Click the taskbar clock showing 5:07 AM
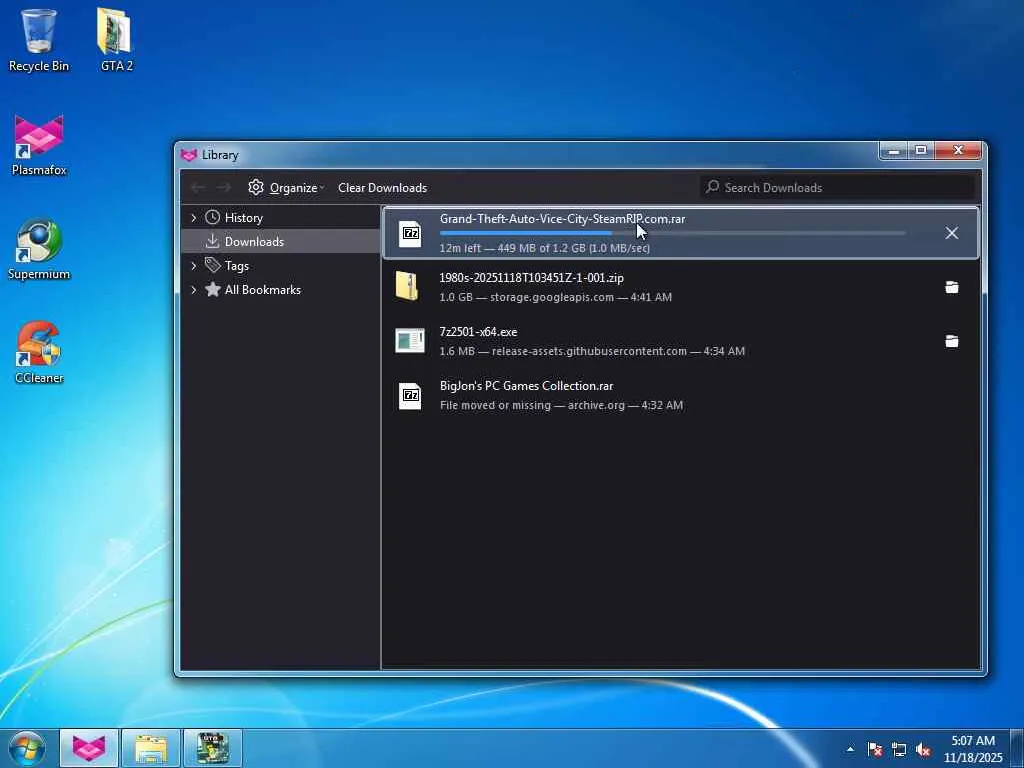Viewport: 1024px width, 768px height. click(x=973, y=749)
